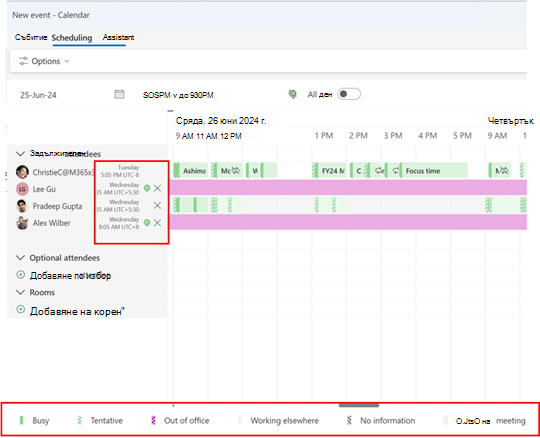The height and width of the screenshot is (438, 540).
Task: Click the add optional attendee plus icon
Action: point(21,275)
